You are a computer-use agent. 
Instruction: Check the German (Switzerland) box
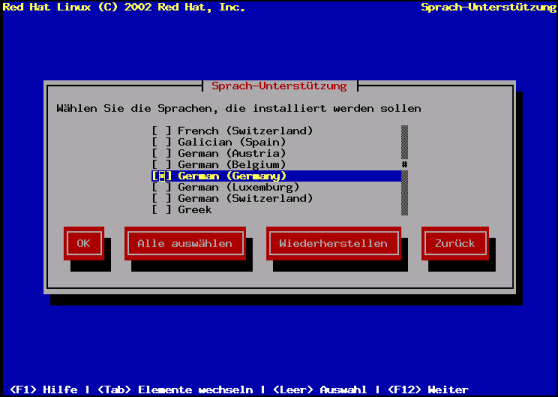pyautogui.click(x=162, y=198)
